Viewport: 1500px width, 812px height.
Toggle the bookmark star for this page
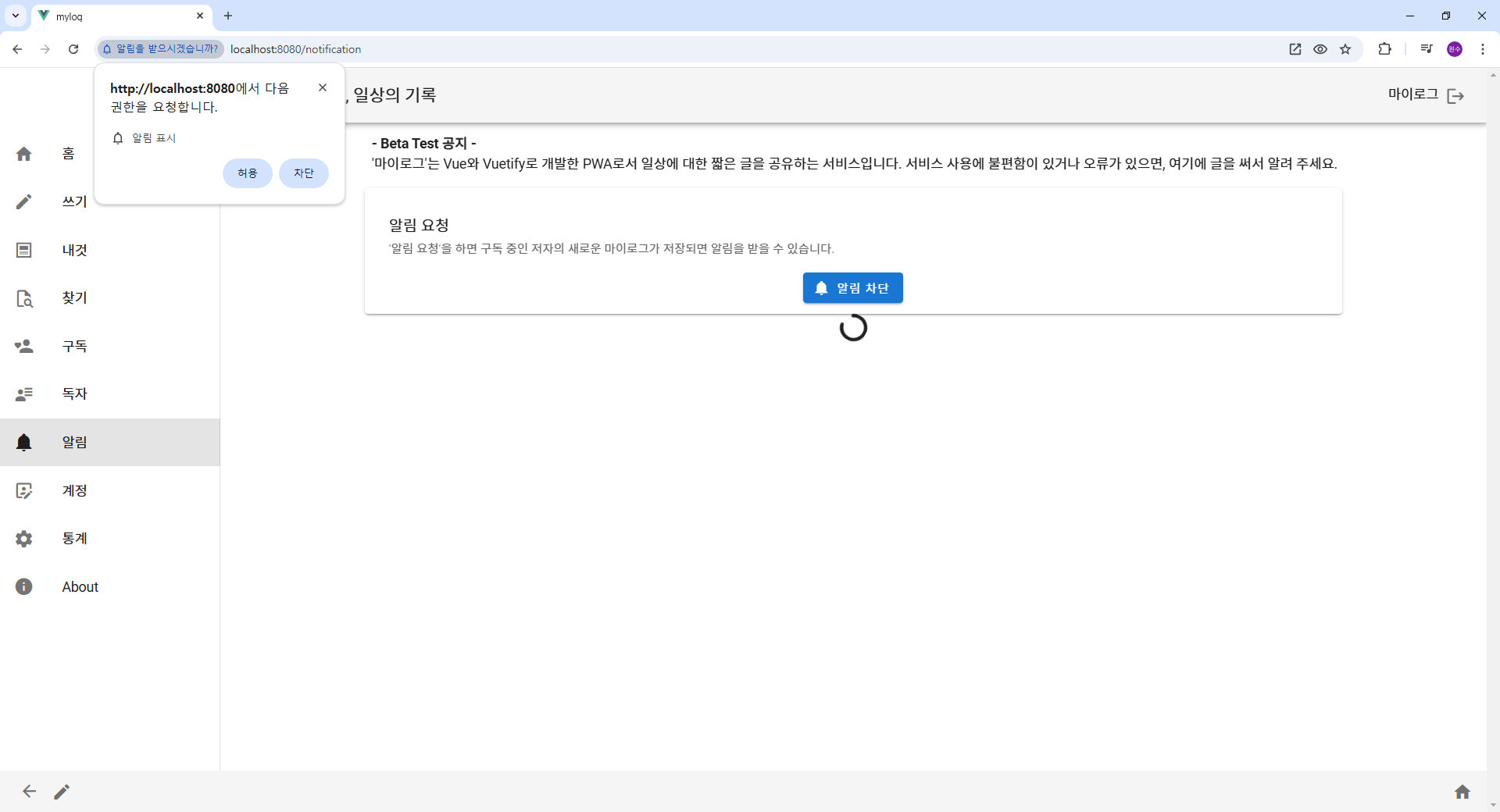point(1346,49)
